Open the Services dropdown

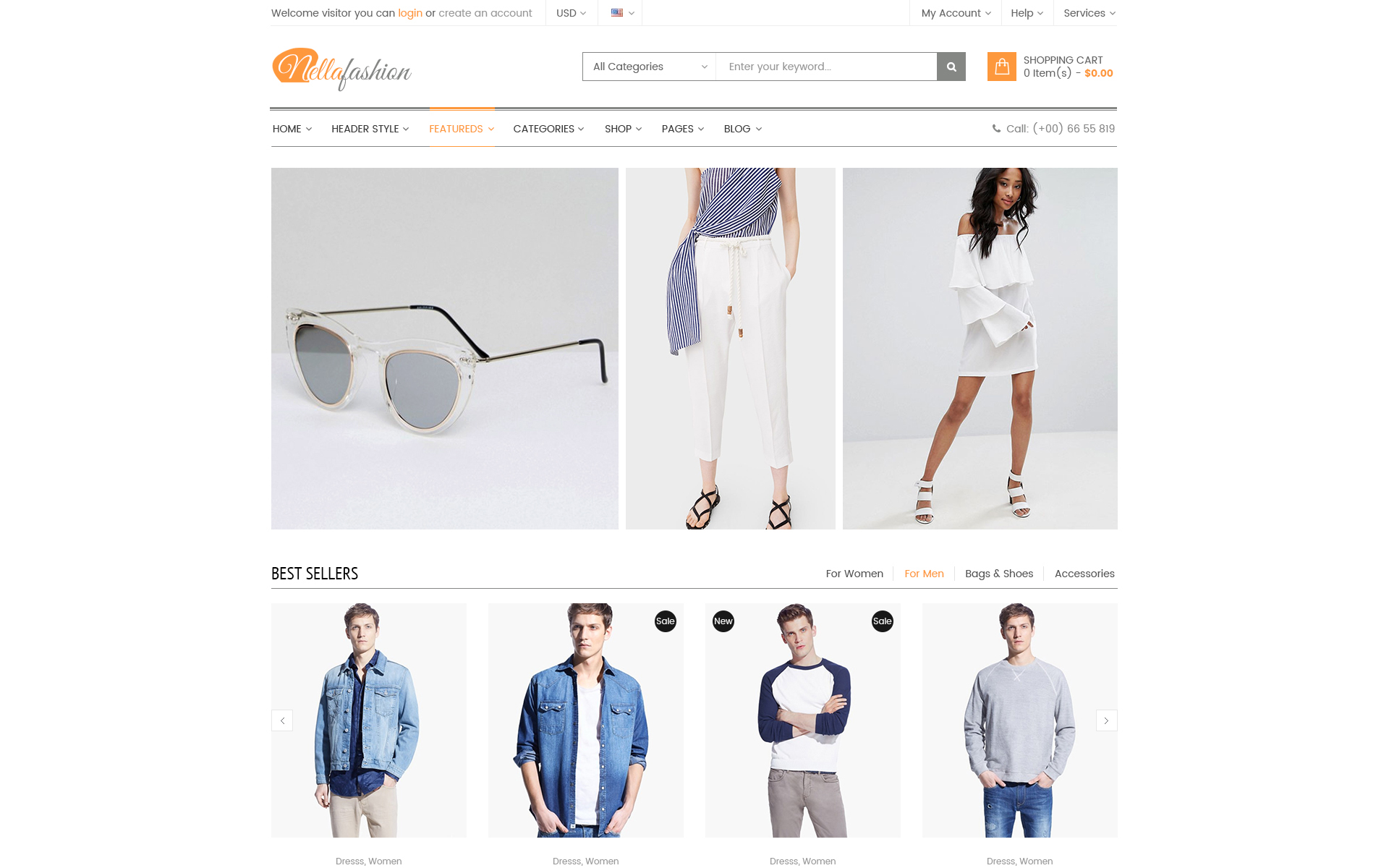click(x=1089, y=13)
